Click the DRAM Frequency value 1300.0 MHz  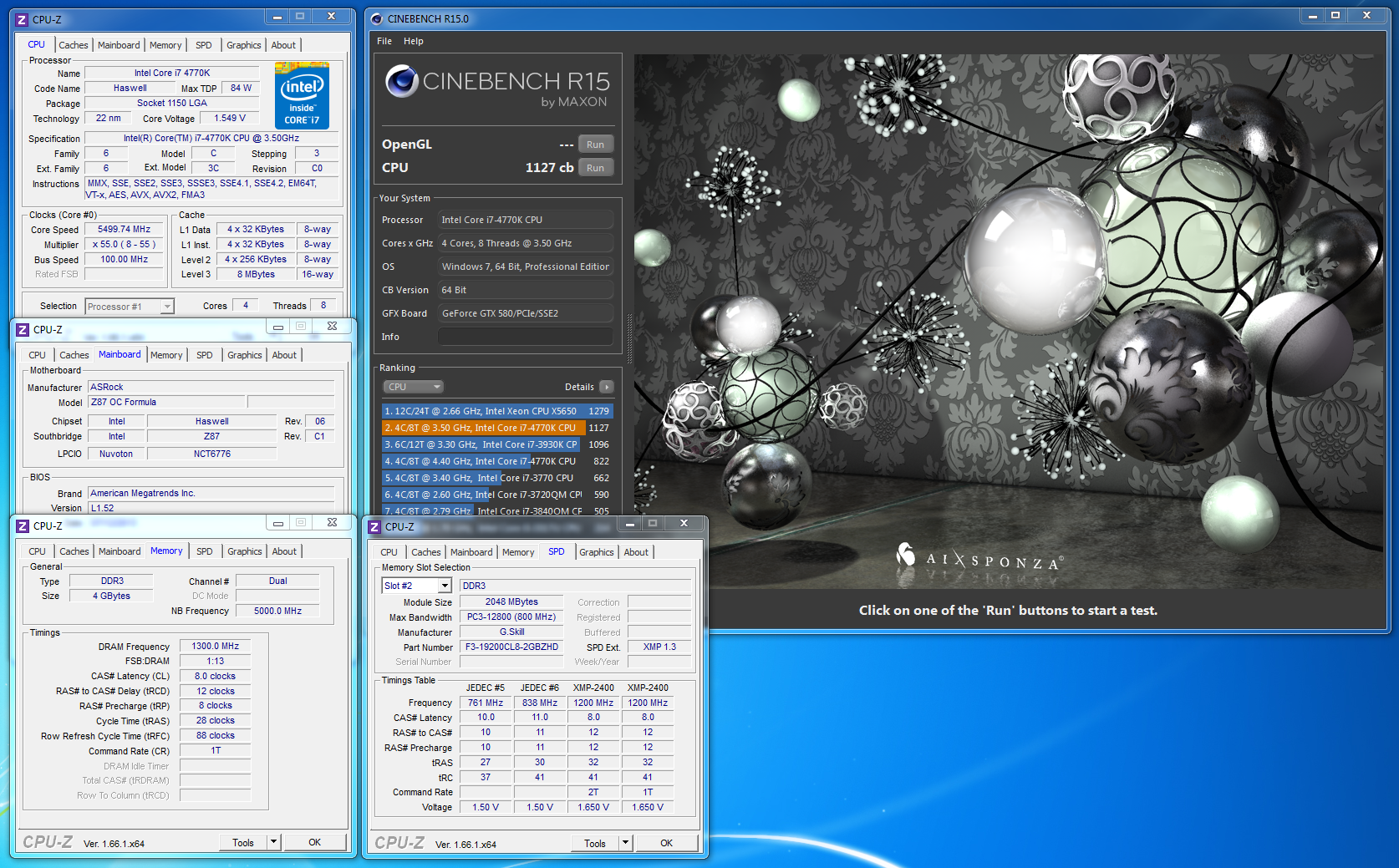tap(215, 646)
